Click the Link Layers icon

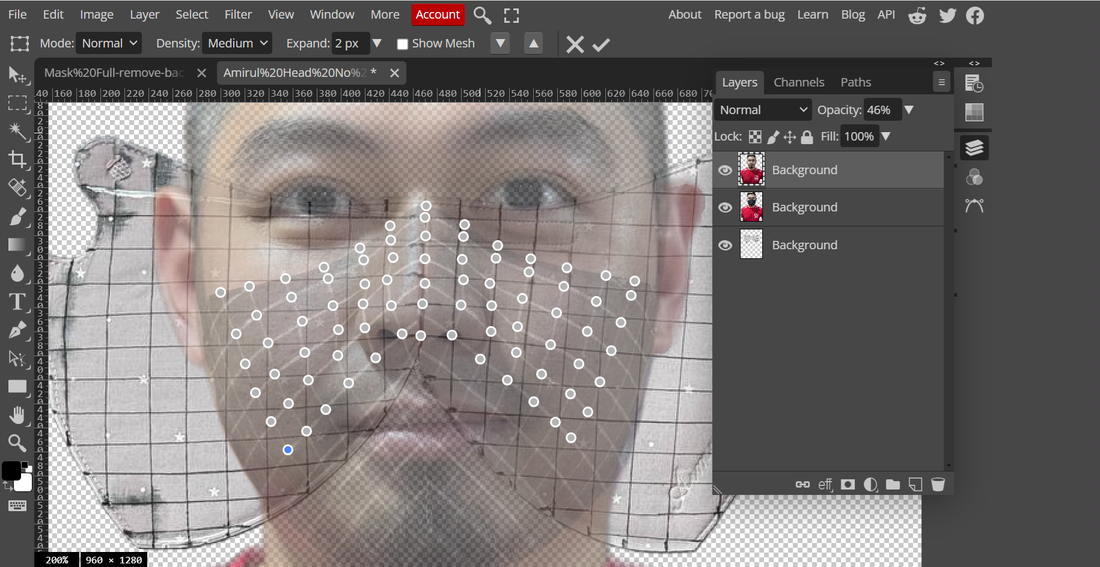point(803,484)
